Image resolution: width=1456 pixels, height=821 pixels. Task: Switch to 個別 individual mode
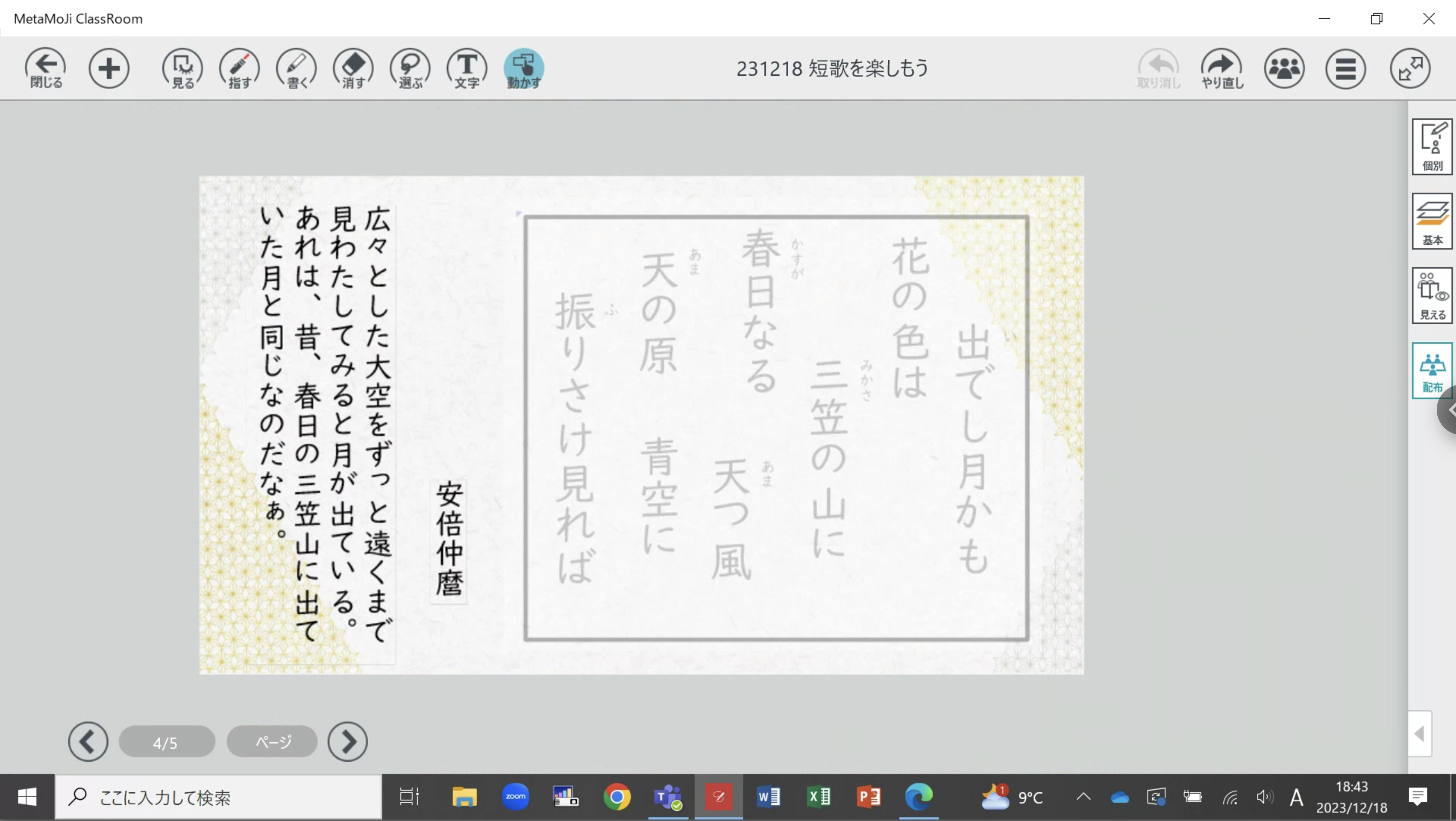[x=1432, y=147]
